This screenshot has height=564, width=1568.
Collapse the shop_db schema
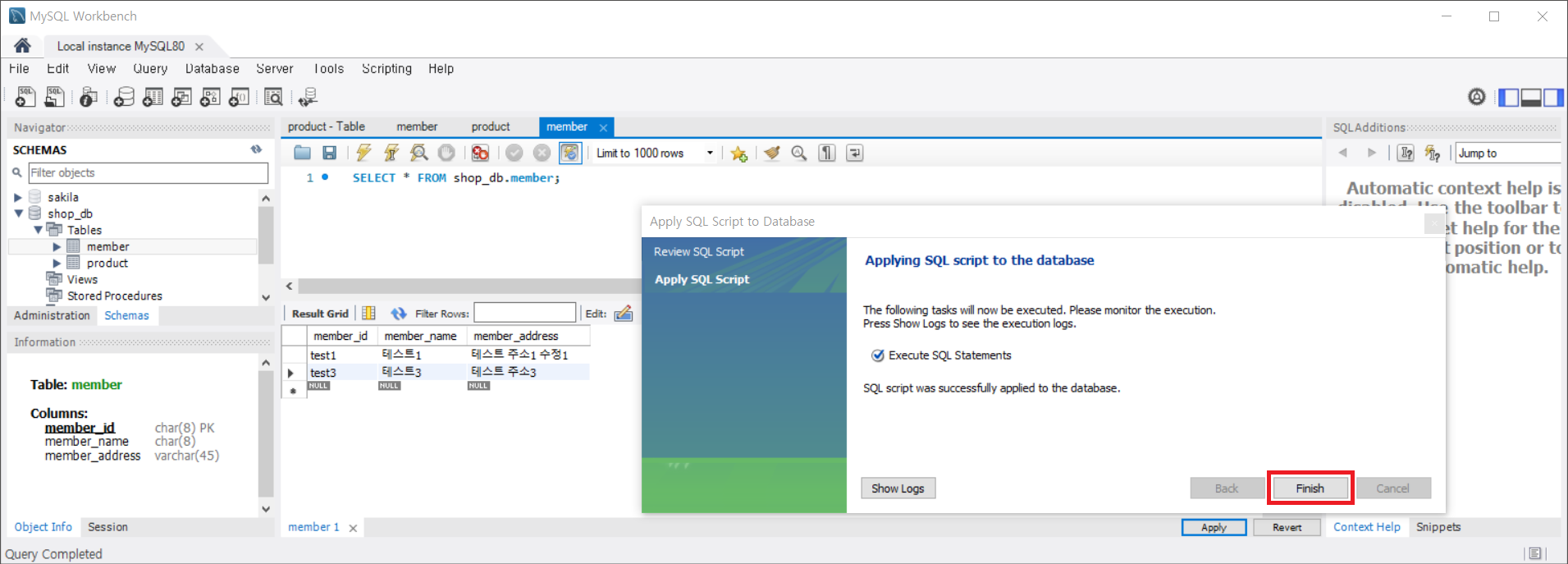pos(18,213)
